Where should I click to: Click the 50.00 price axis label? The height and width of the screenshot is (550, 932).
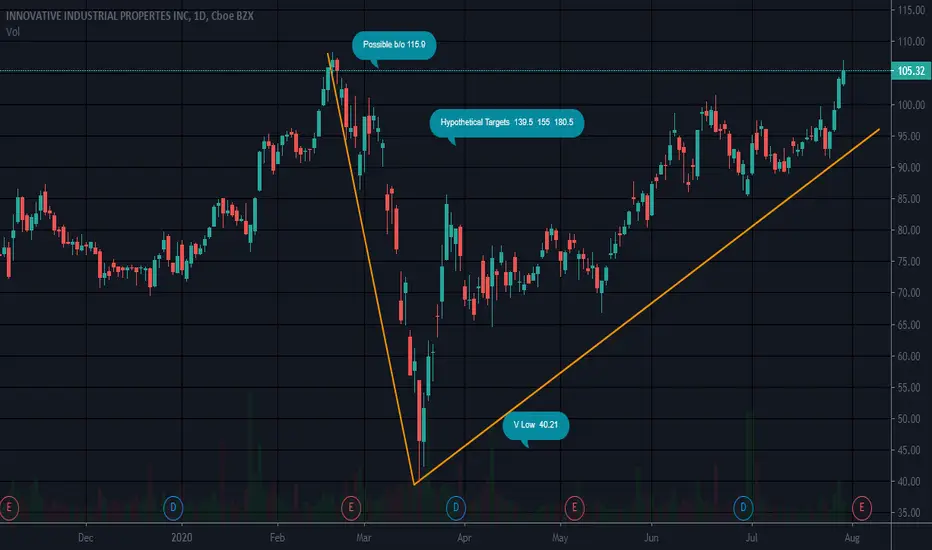pyautogui.click(x=911, y=419)
